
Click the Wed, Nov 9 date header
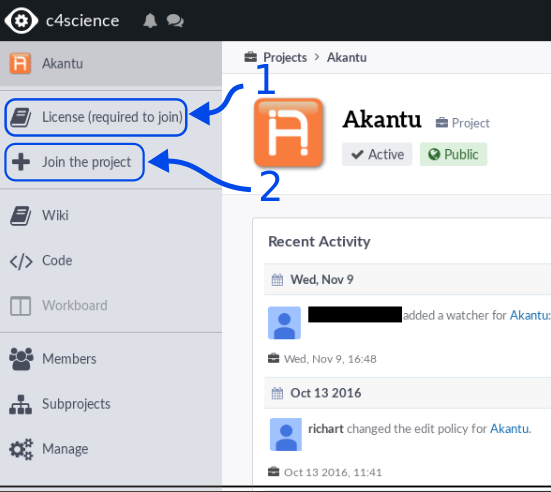point(322,280)
